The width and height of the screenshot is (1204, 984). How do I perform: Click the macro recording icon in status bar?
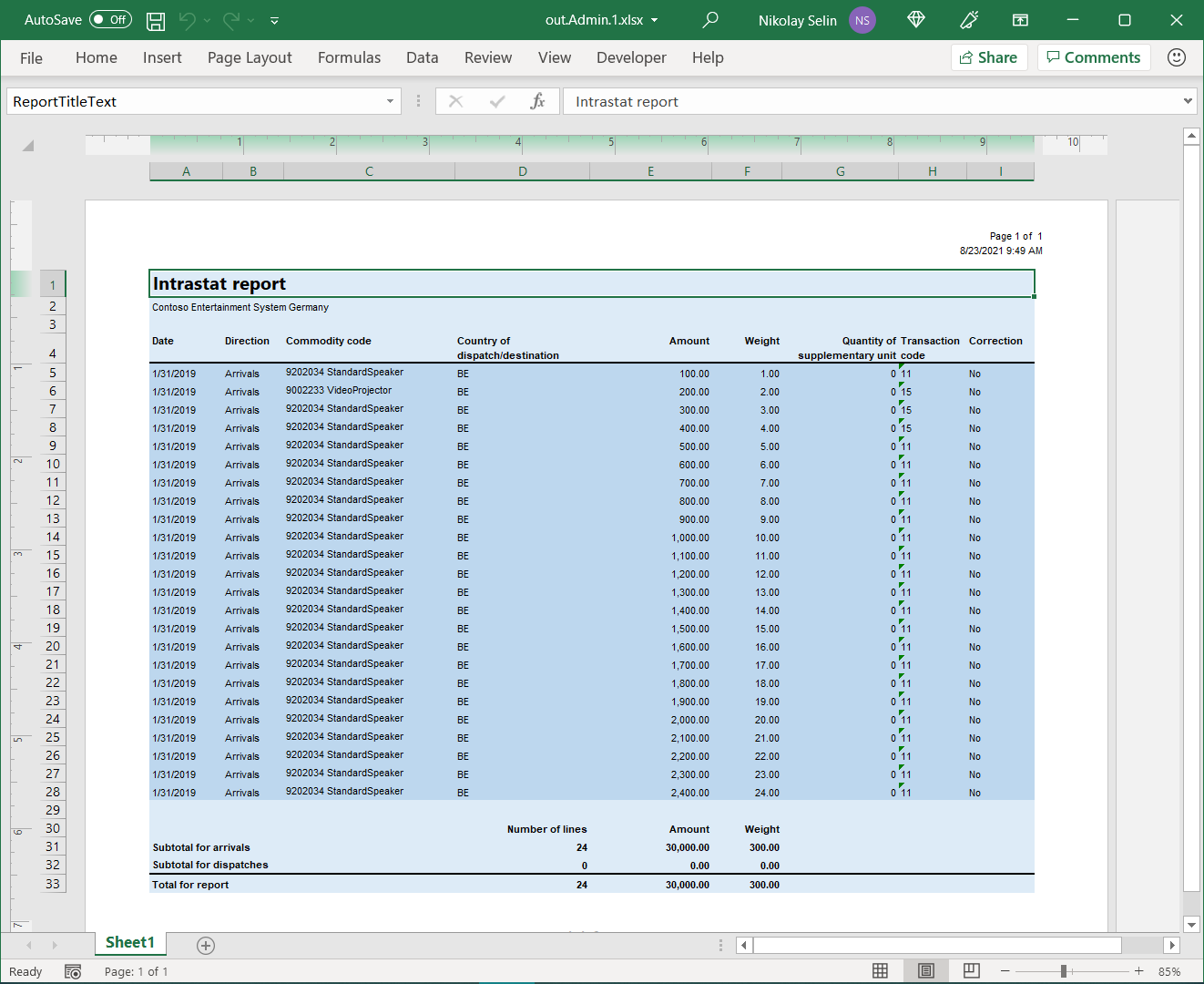coord(73,971)
